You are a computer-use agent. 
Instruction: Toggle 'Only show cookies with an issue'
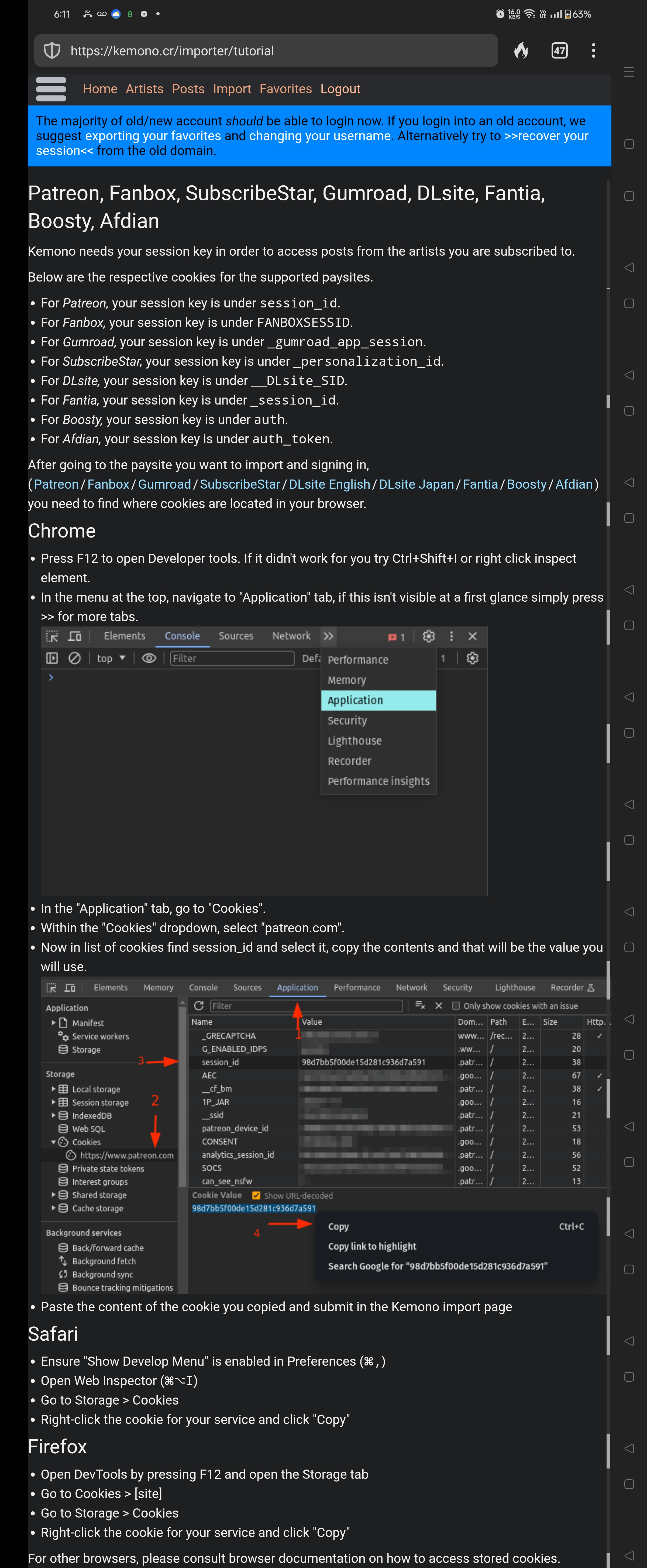pos(455,1006)
